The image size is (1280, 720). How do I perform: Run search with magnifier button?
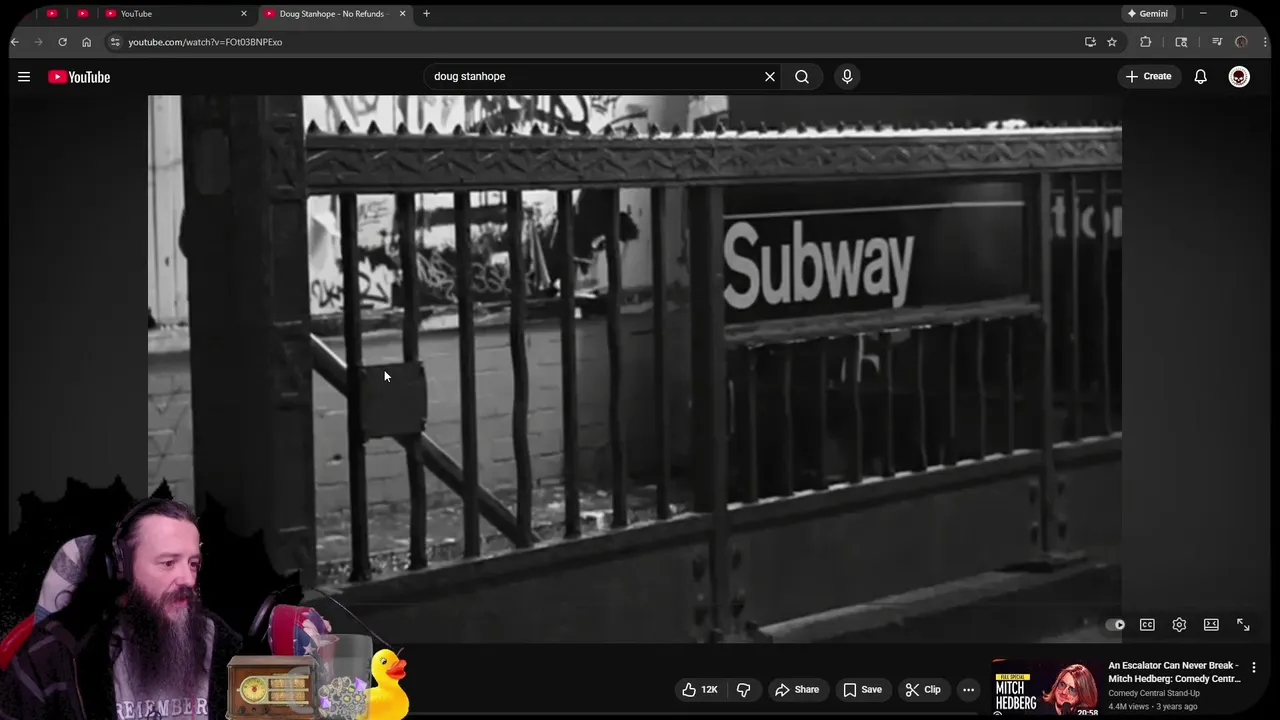pos(802,76)
